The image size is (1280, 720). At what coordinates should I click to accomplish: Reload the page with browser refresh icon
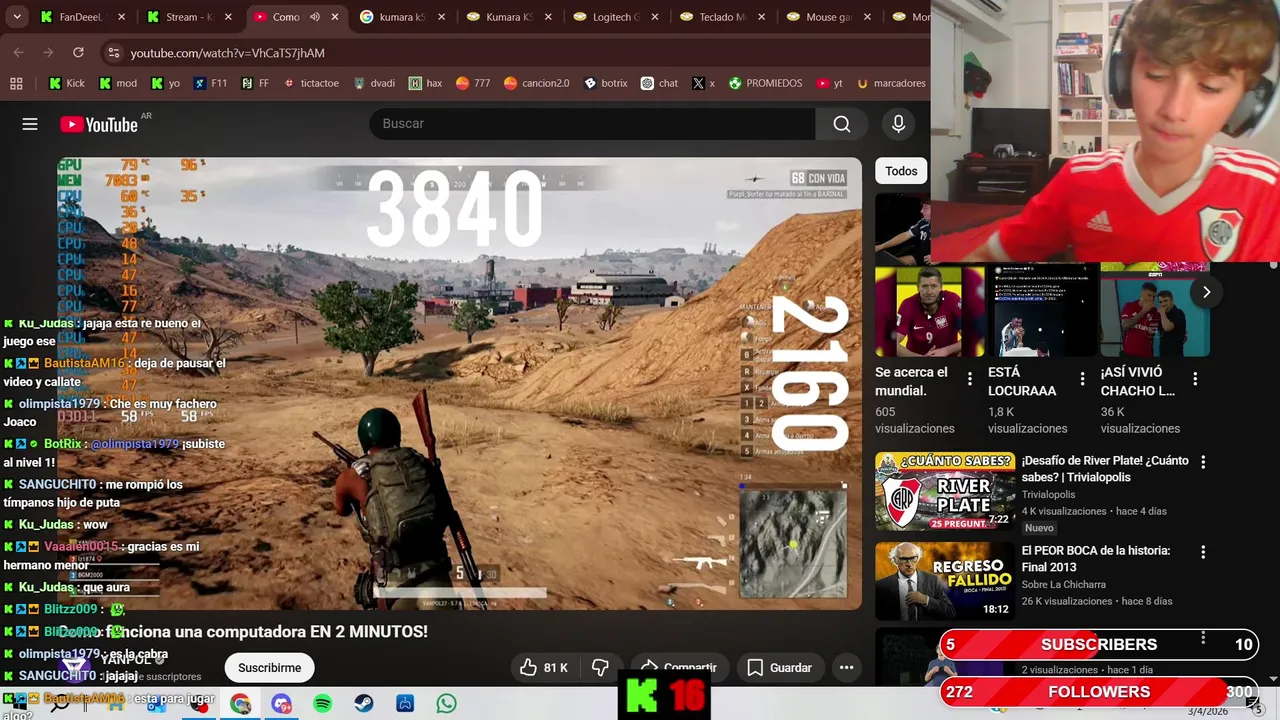[78, 52]
